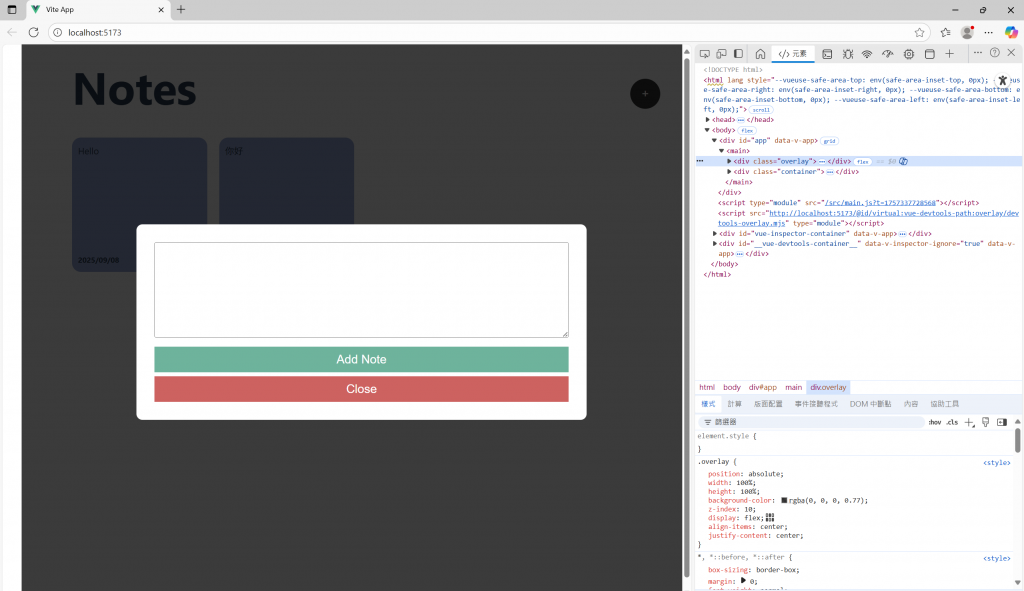Click the accessibility figure icon in DOM tree
This screenshot has height=591, width=1024.
point(1002,80)
